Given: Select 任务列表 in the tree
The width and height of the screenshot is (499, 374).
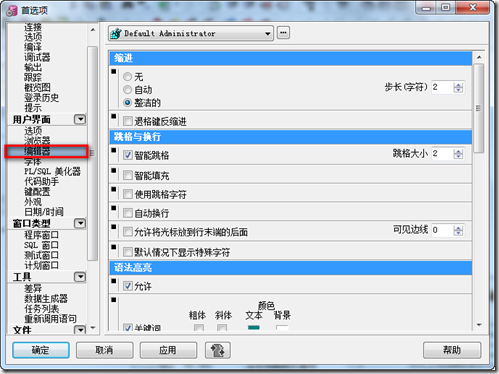Looking at the screenshot, I should [x=42, y=309].
